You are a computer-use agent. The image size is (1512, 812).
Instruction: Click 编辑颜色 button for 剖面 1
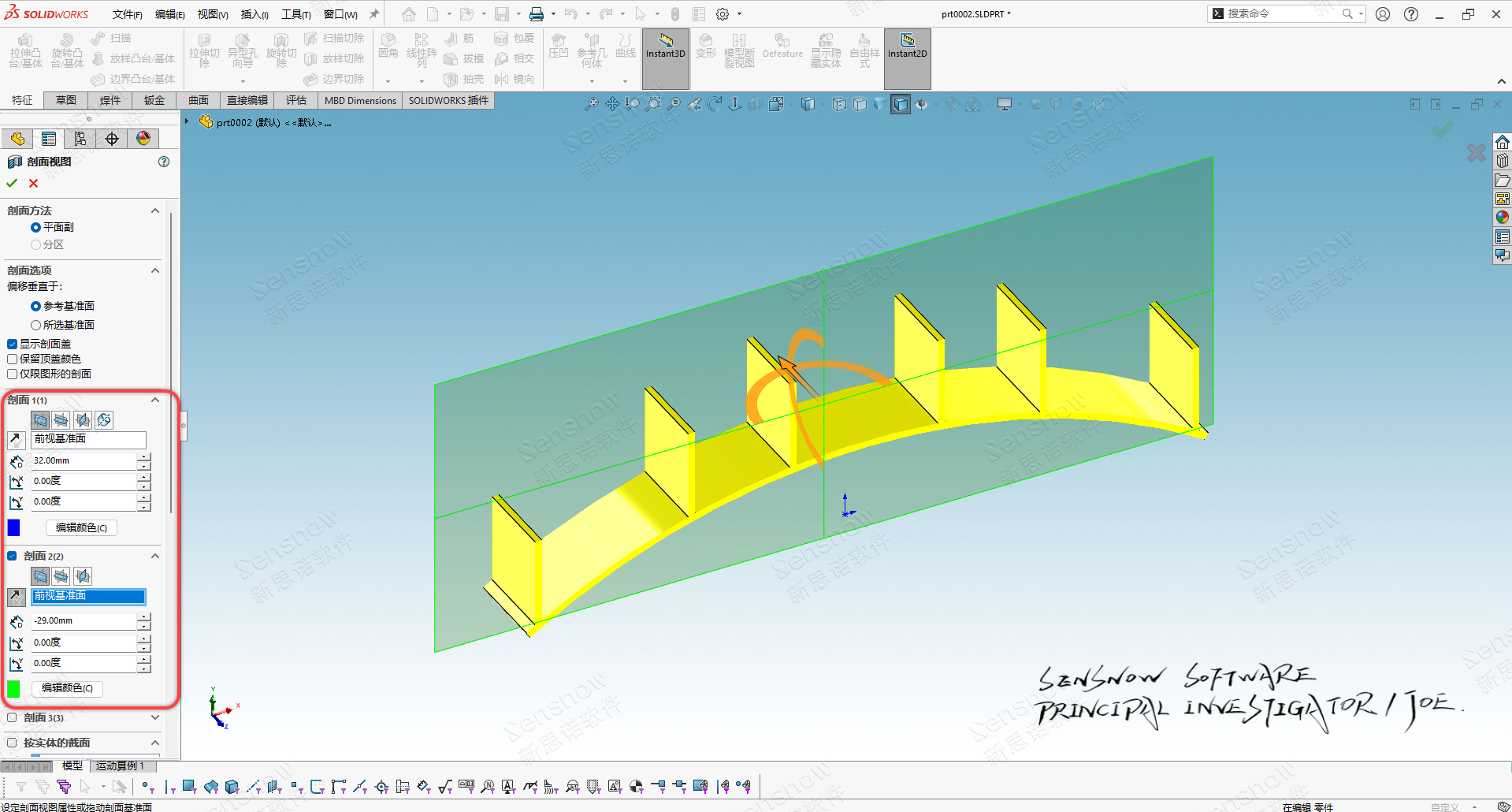click(x=81, y=527)
